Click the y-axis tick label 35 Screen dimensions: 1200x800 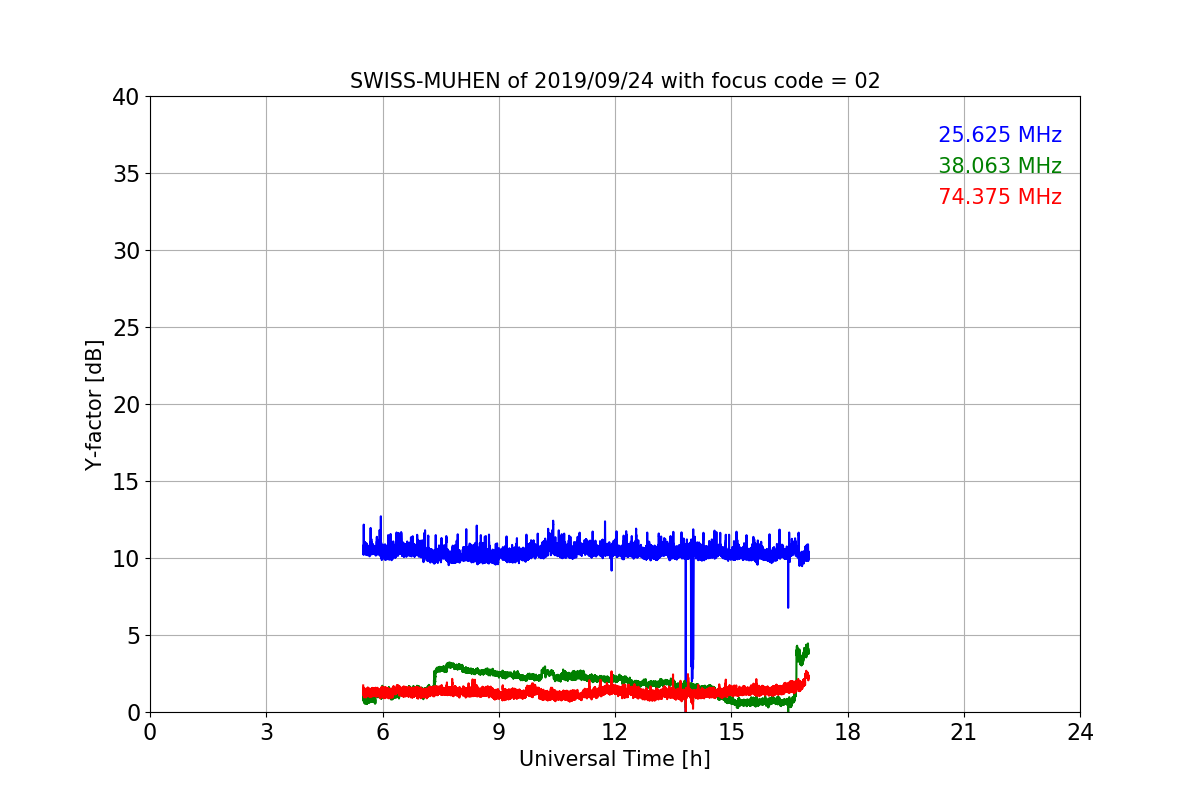125,174
